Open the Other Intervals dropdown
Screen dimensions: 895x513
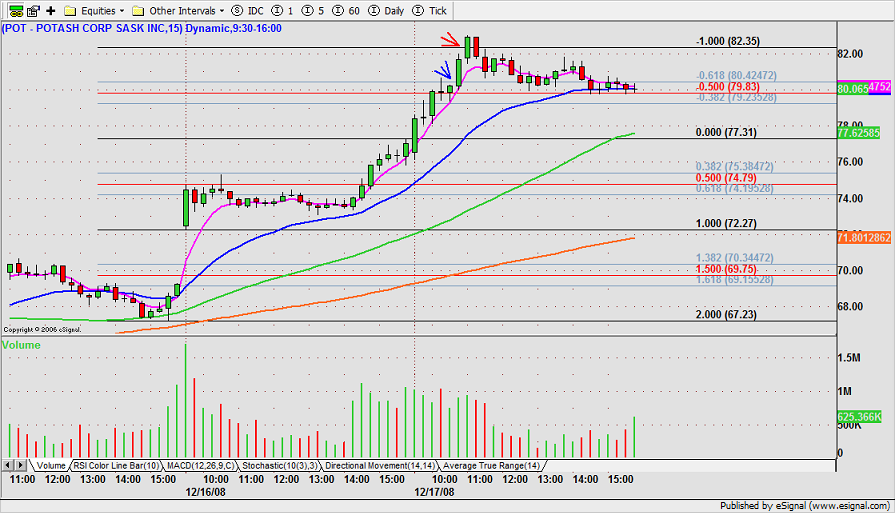[178, 10]
